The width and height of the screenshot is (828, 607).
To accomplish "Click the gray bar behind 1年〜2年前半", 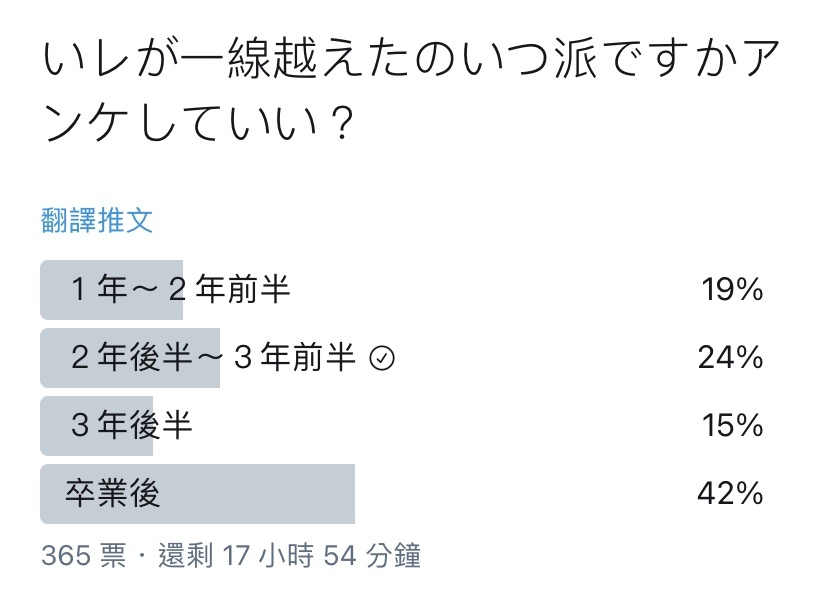I will pyautogui.click(x=111, y=290).
